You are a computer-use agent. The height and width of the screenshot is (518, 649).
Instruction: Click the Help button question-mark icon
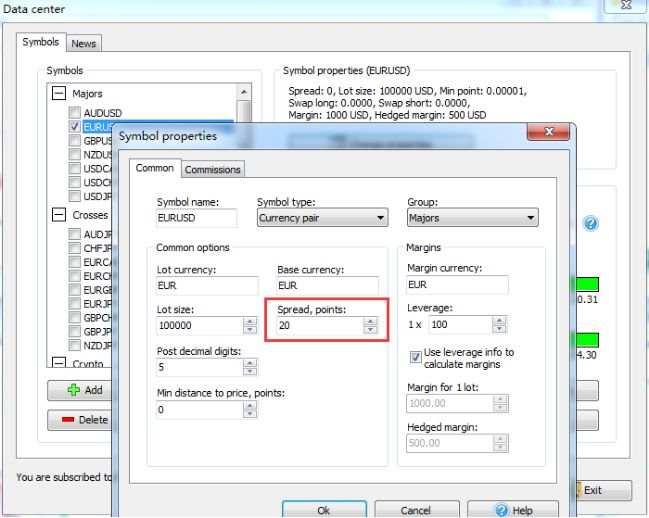click(x=501, y=511)
